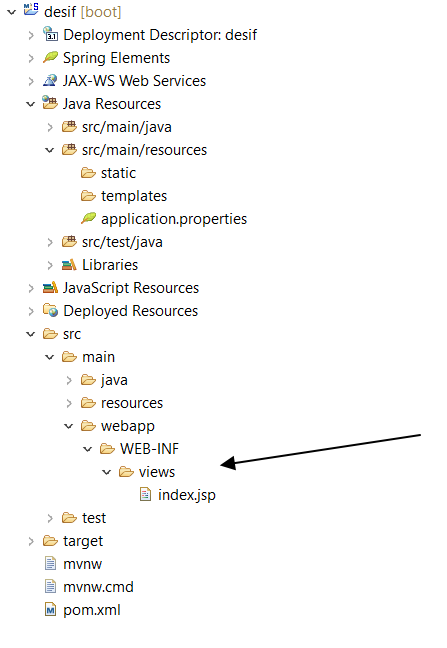Image resolution: width=447 pixels, height=648 pixels.
Task: Click the pom.xml Maven file icon
Action: (x=50, y=610)
